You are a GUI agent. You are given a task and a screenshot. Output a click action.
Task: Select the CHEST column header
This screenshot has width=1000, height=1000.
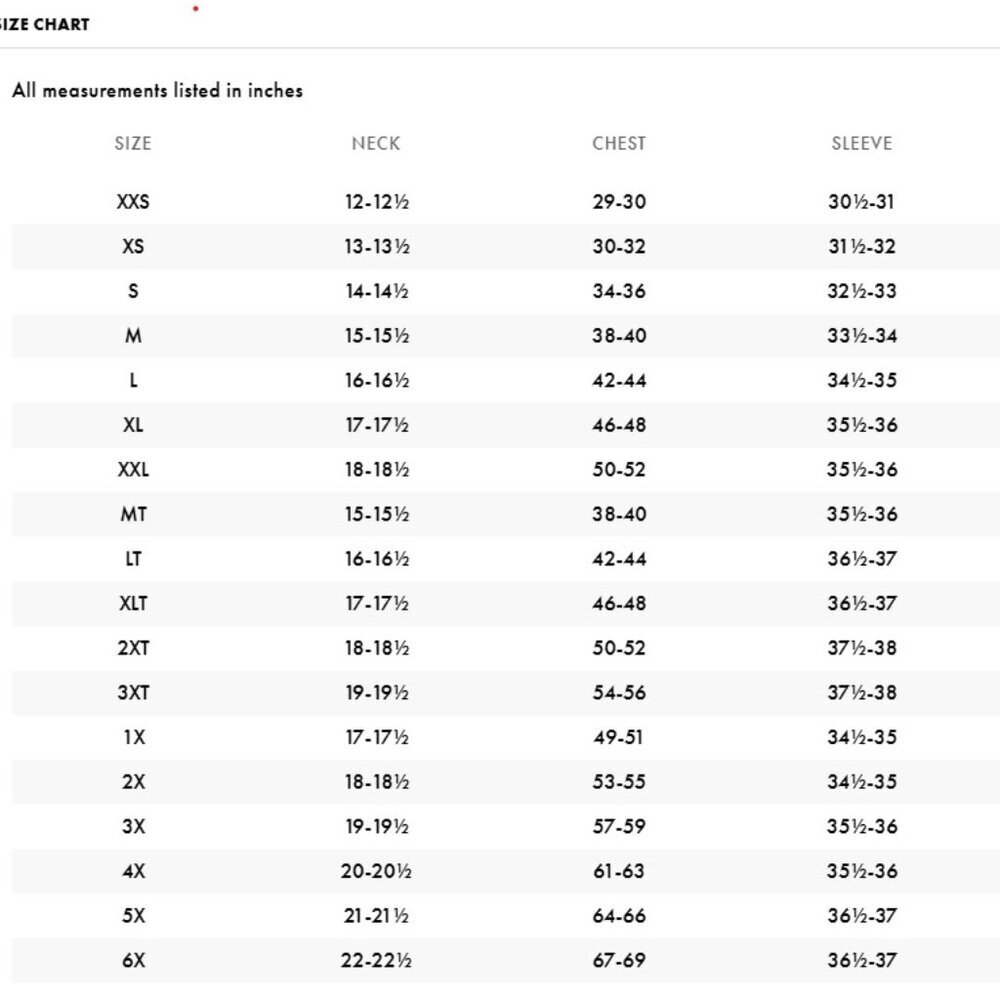(619, 143)
